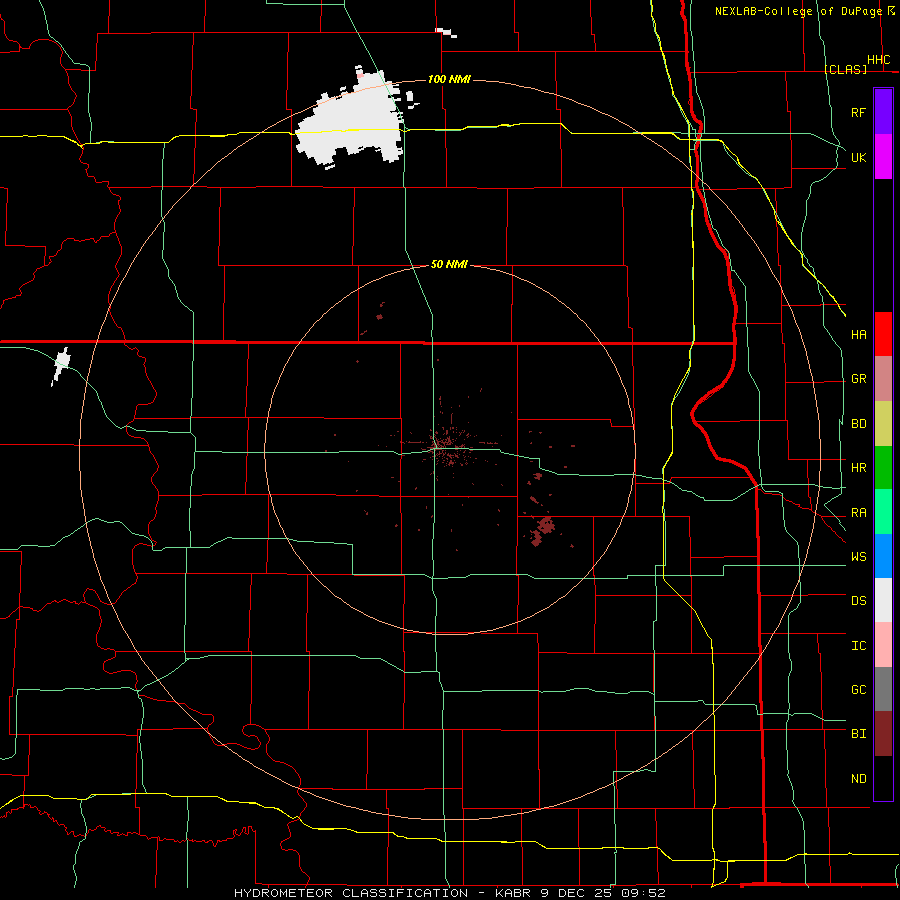Click the small white echo at far west
This screenshot has height=900, width=900.
[61, 366]
